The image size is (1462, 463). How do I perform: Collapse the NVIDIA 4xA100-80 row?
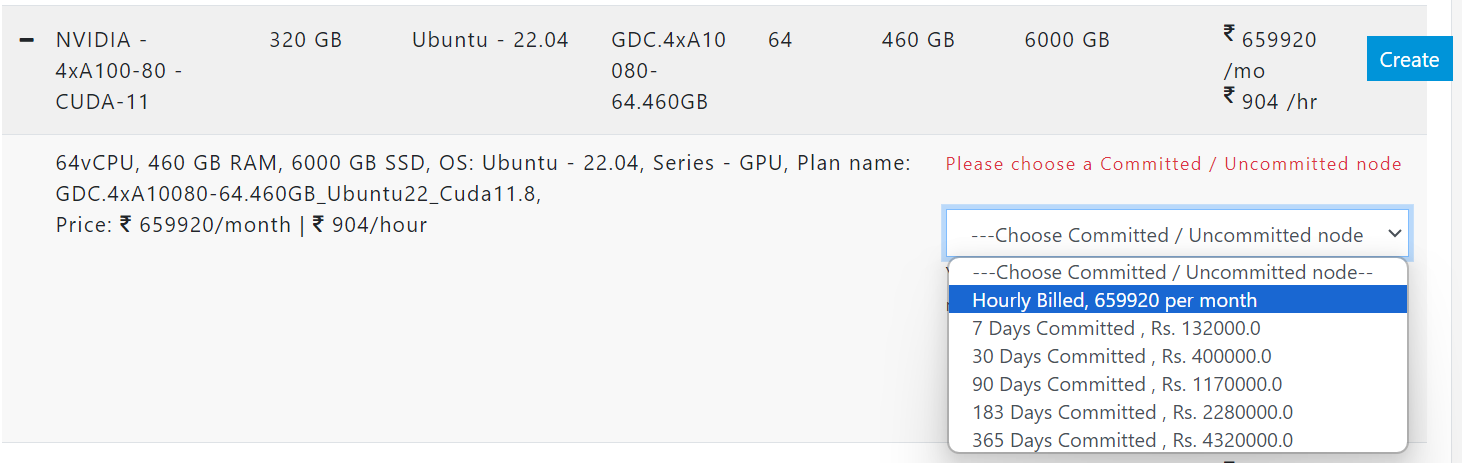pyautogui.click(x=27, y=39)
